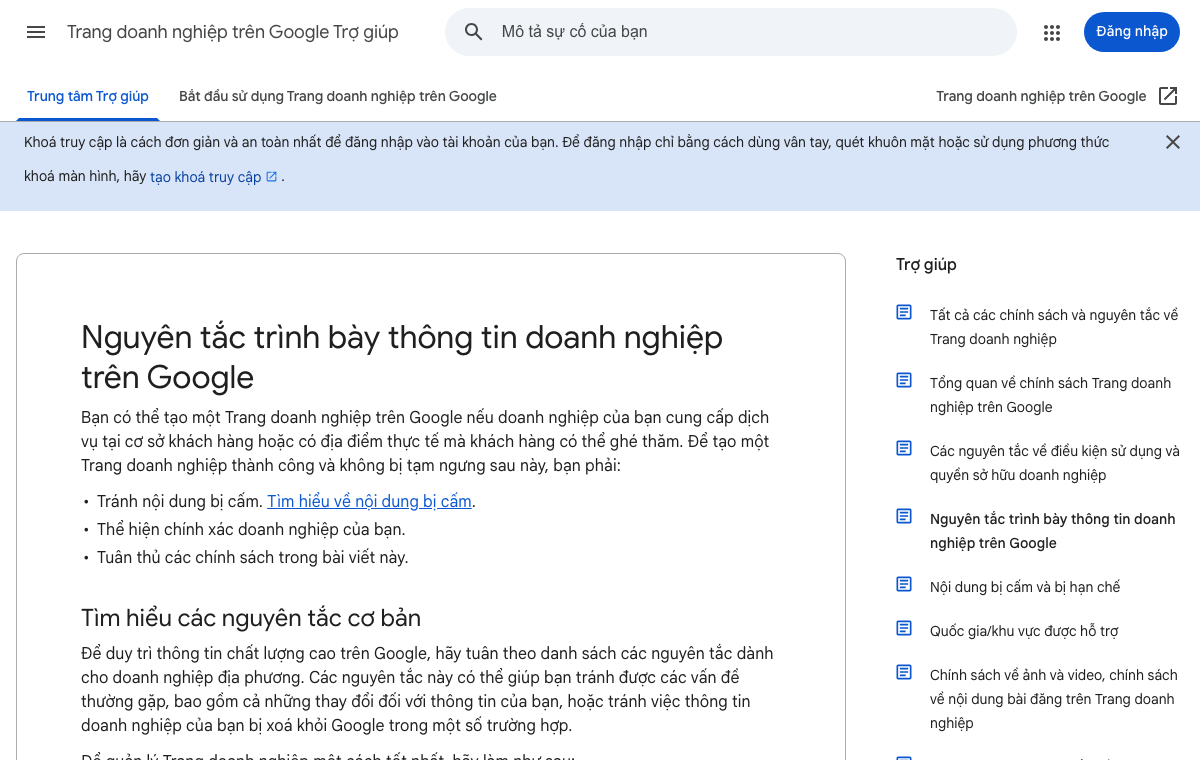1200x760 pixels.
Task: Click article icon beside Nội dung bị cấm
Action: pos(904,584)
